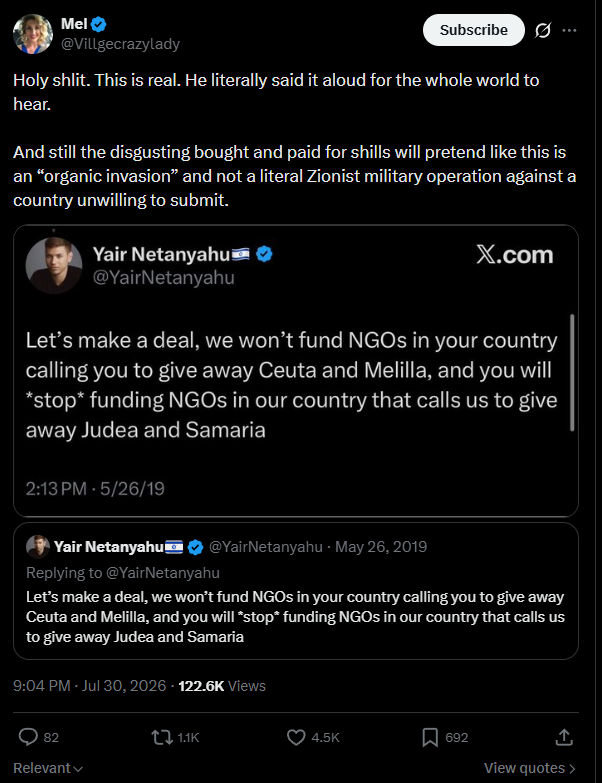Click the reply icon with 82 replies

pyautogui.click(x=28, y=737)
